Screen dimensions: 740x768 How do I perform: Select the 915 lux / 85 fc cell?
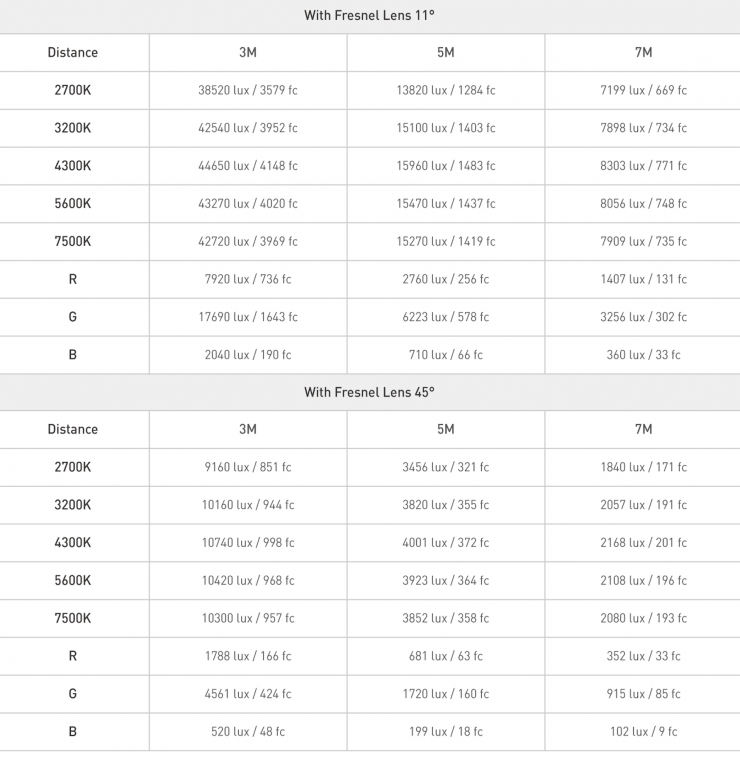point(643,694)
